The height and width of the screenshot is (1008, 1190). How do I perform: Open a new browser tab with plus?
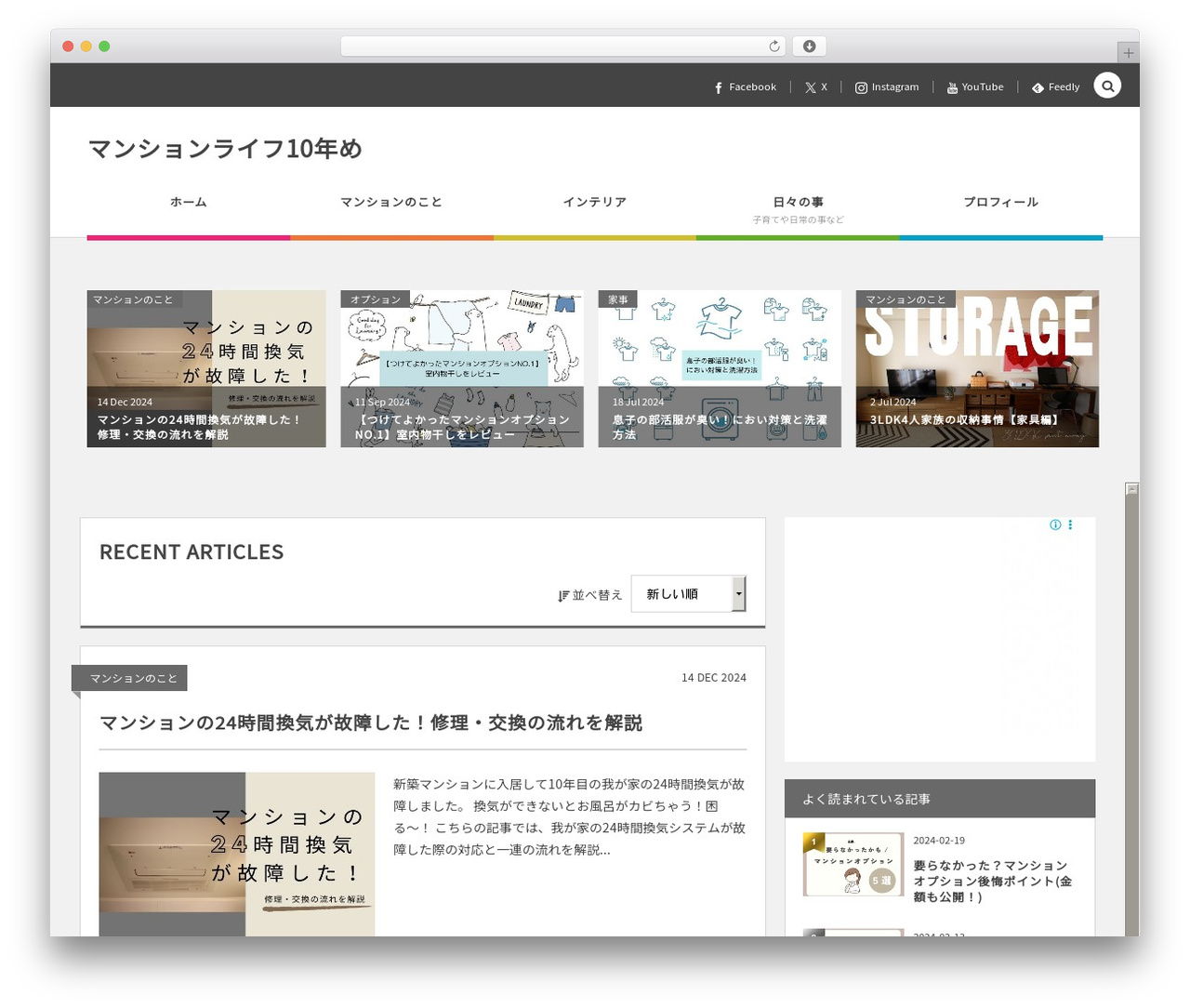[x=1128, y=53]
